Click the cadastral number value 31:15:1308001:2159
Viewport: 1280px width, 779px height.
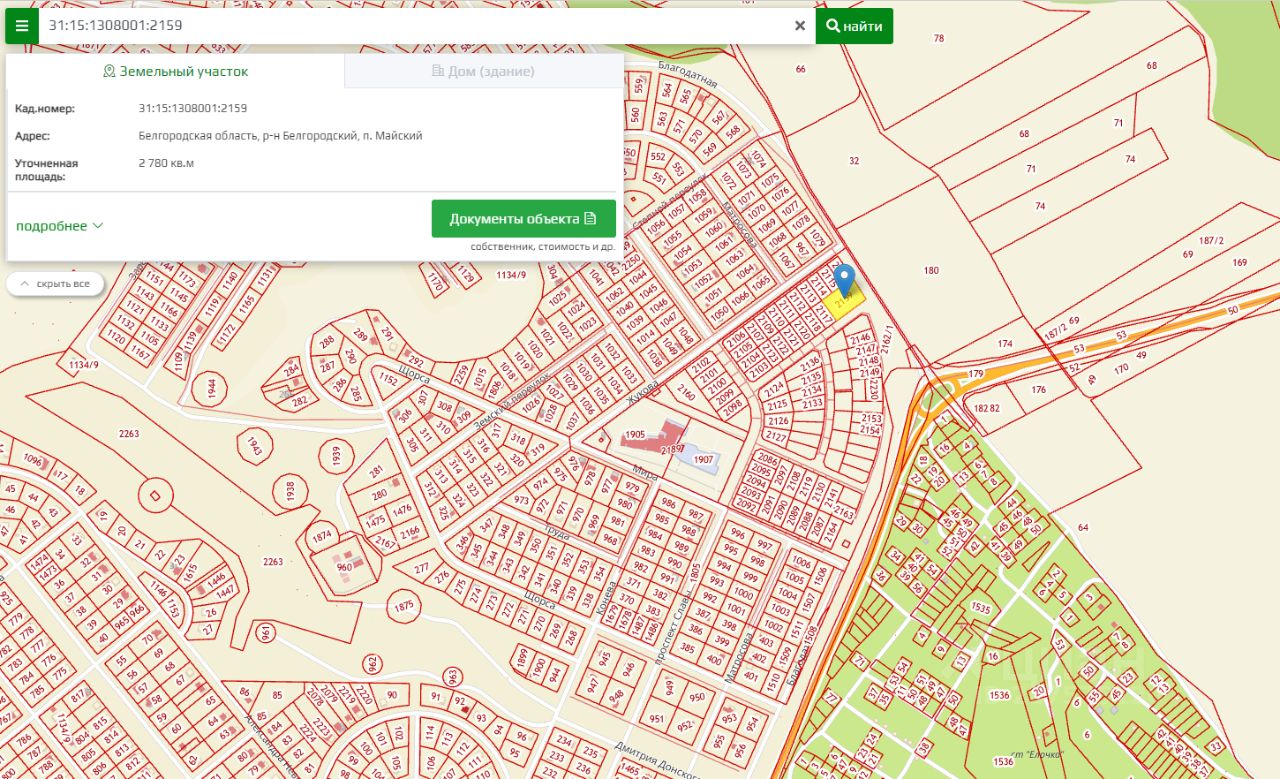(x=193, y=108)
